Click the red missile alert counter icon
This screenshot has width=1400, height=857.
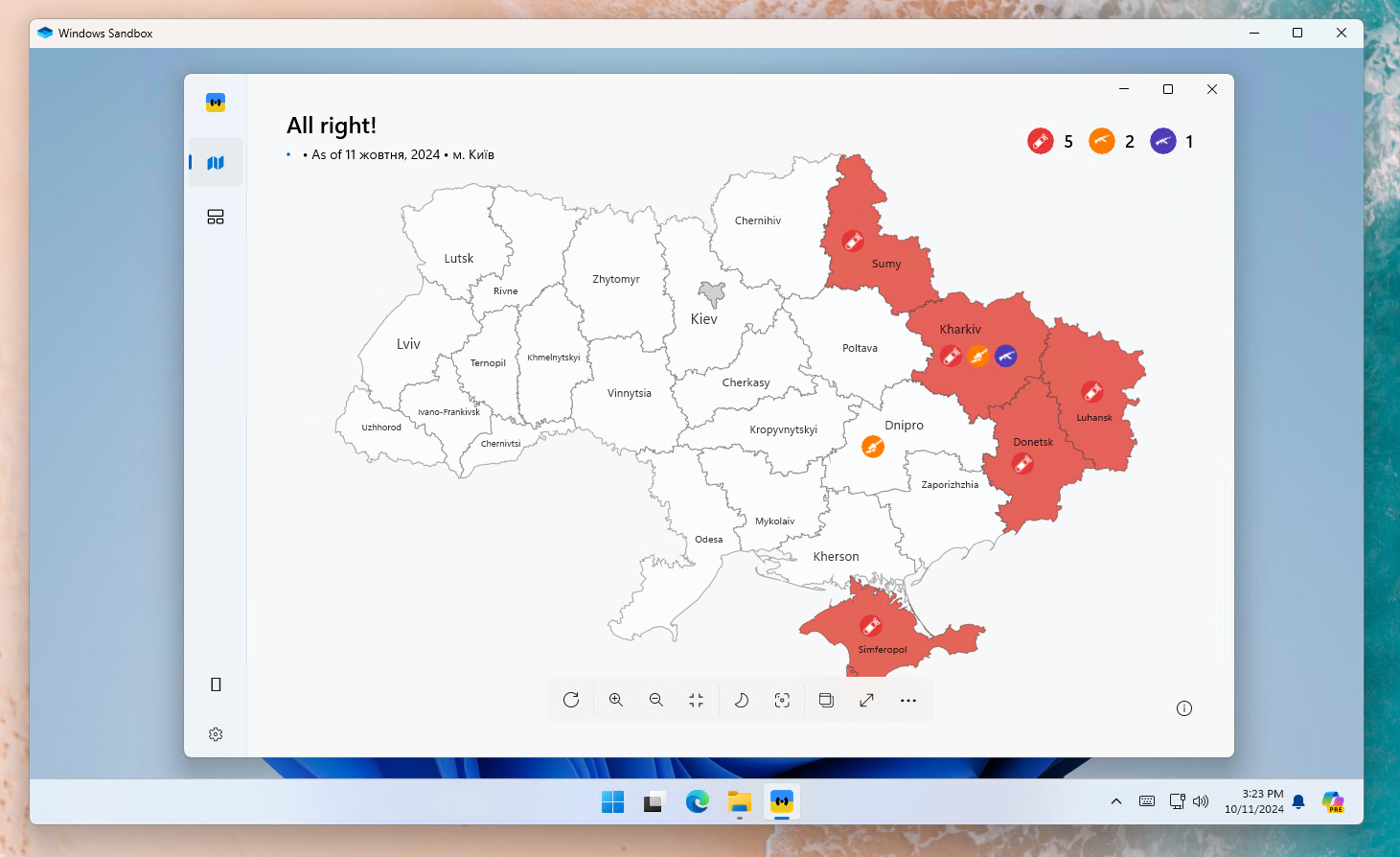1041,141
